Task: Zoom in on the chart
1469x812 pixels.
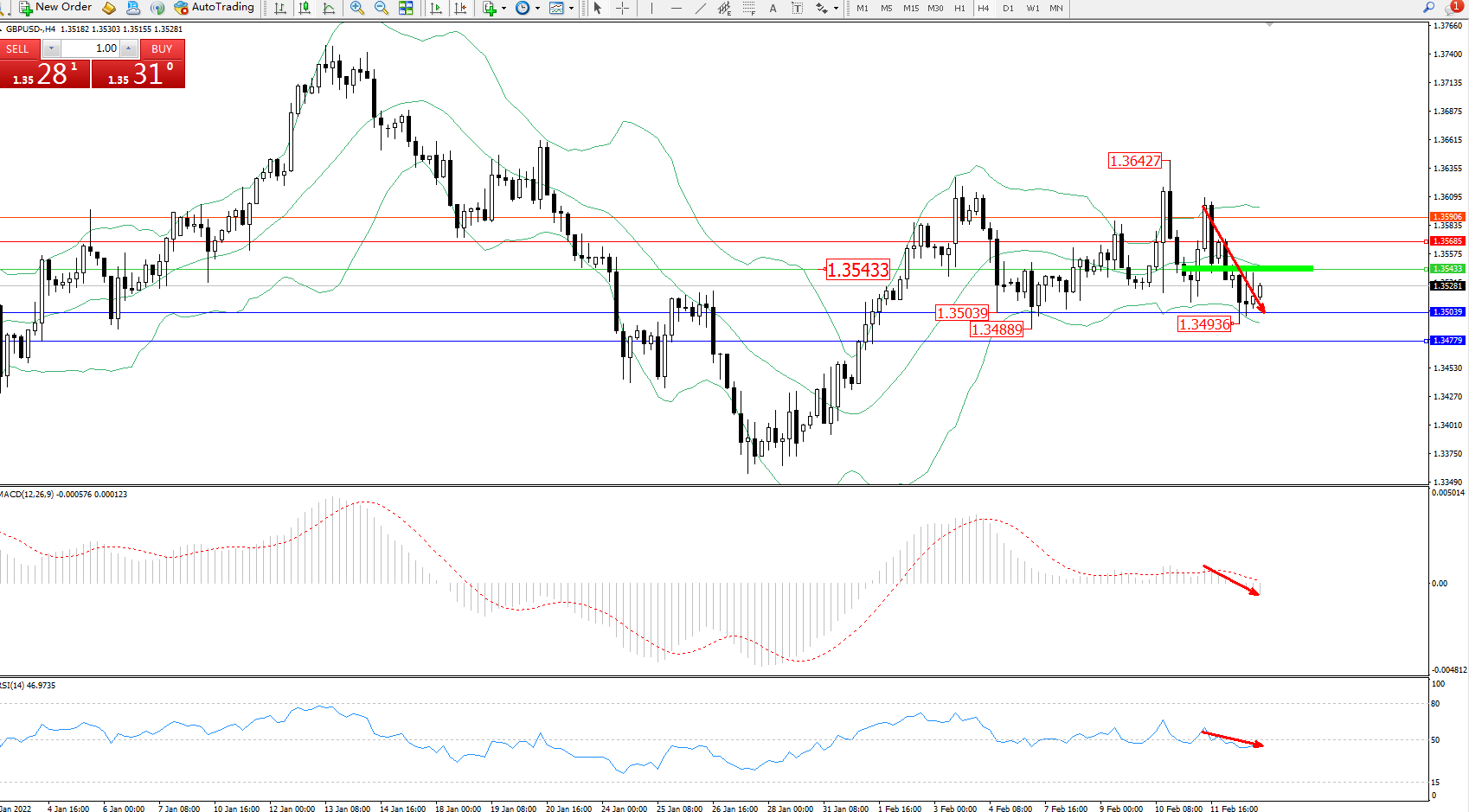Action: click(x=356, y=8)
